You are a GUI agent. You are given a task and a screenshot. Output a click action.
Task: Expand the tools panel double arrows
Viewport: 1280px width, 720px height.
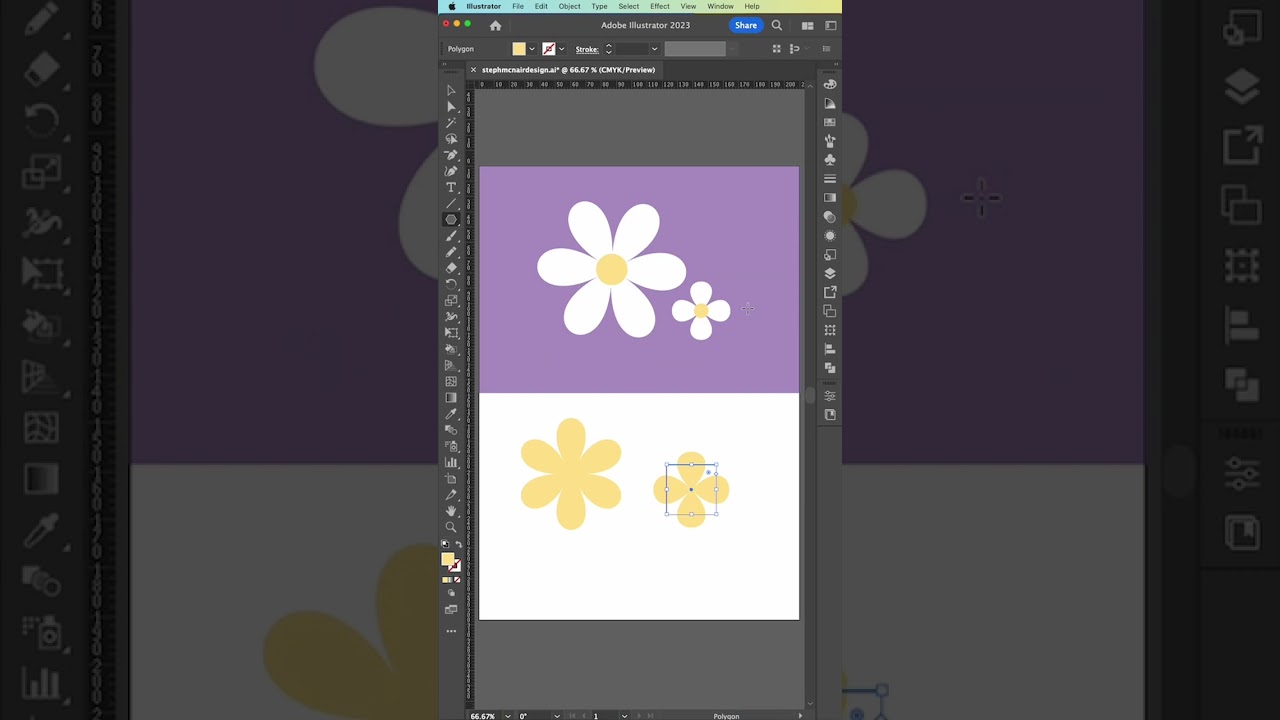[445, 64]
